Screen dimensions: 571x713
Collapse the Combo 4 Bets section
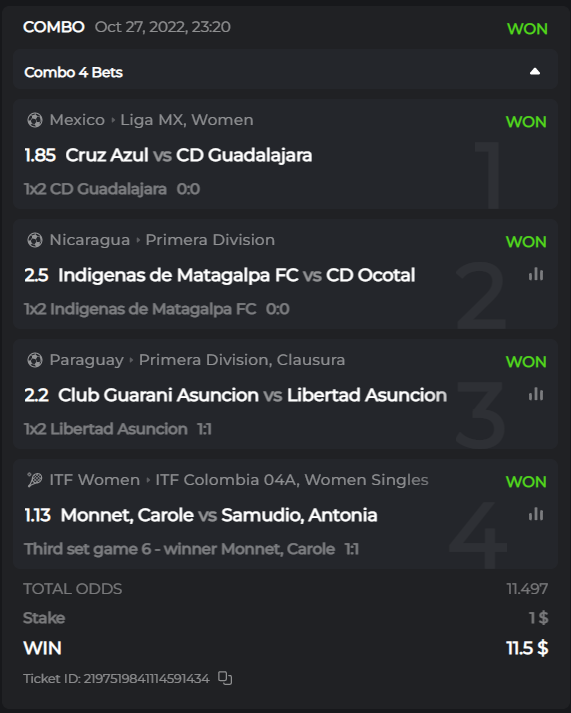(535, 71)
